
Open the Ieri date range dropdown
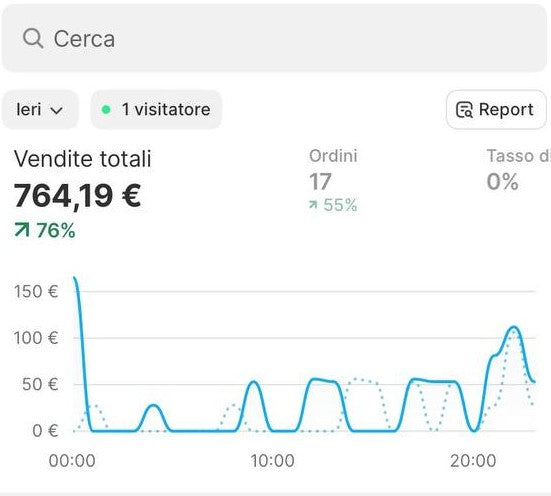point(39,110)
